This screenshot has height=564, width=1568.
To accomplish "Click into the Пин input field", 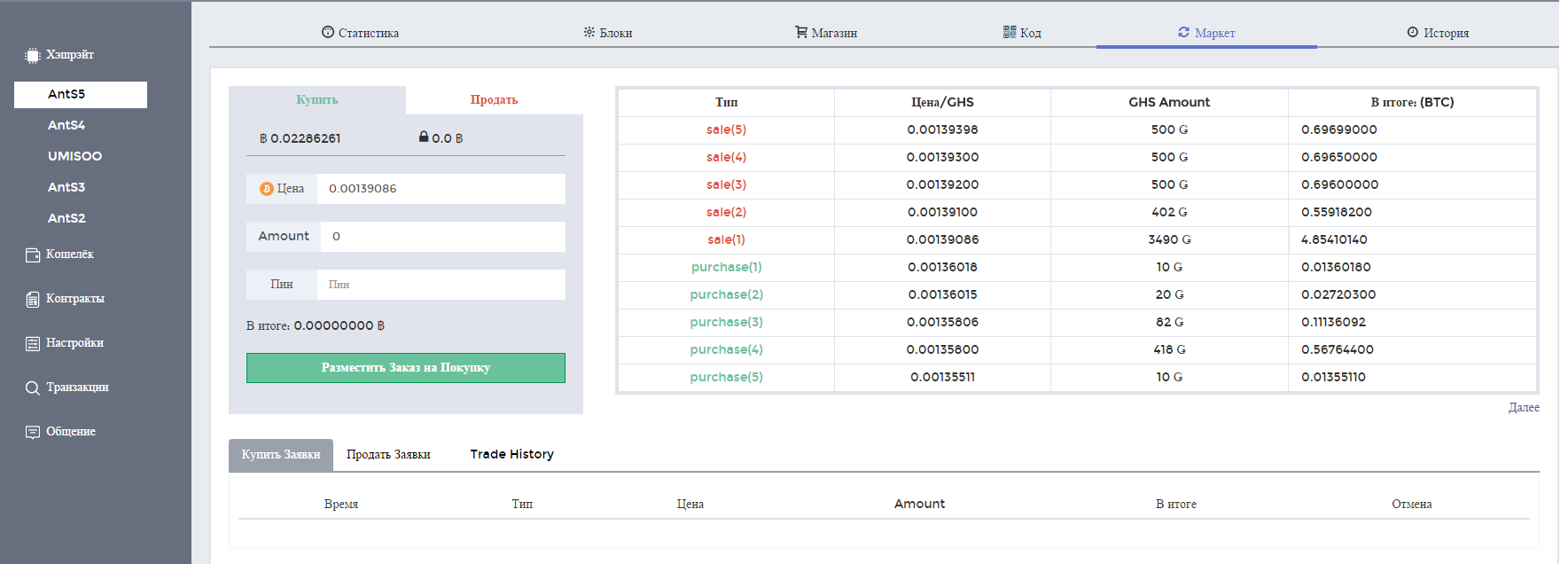I will click(442, 285).
